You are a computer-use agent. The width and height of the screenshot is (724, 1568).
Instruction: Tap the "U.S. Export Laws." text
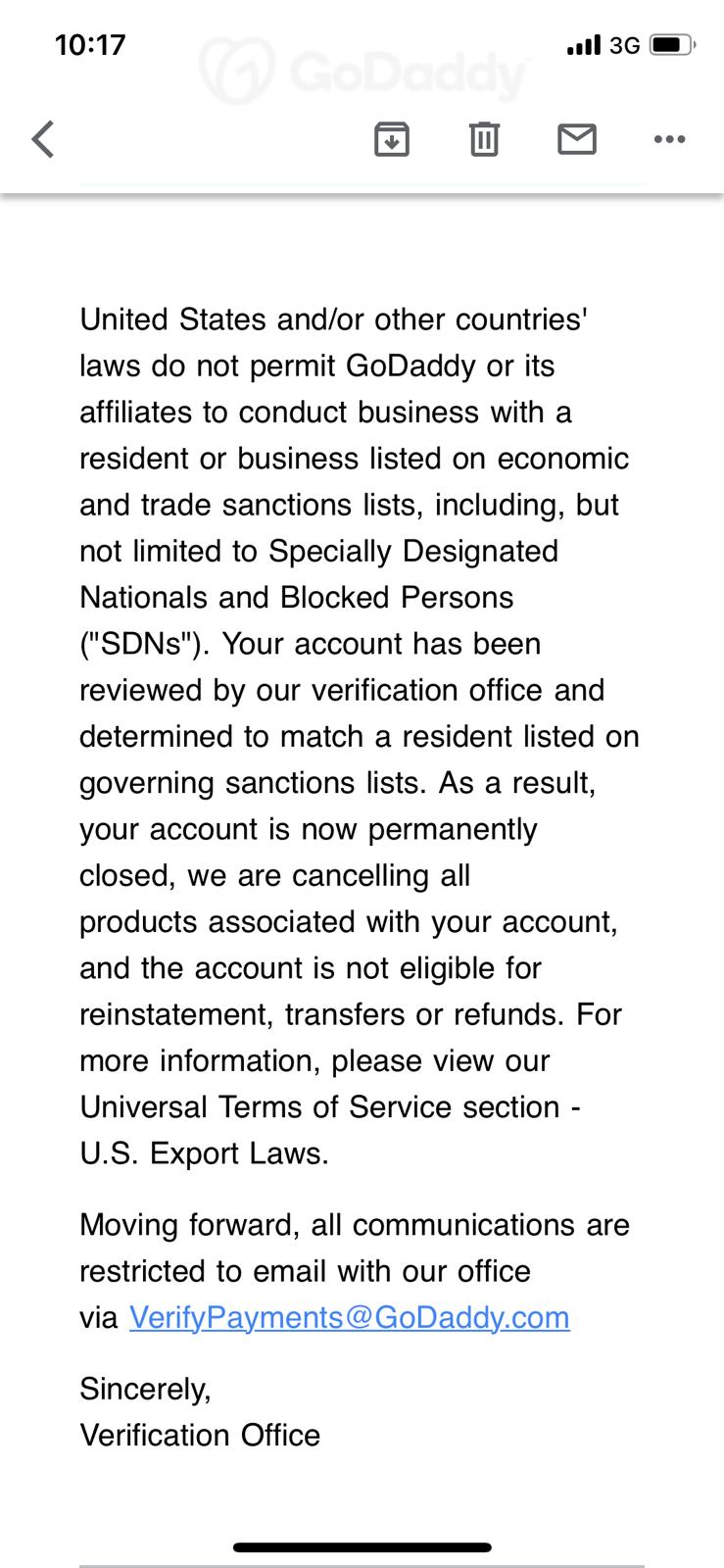tap(204, 1153)
